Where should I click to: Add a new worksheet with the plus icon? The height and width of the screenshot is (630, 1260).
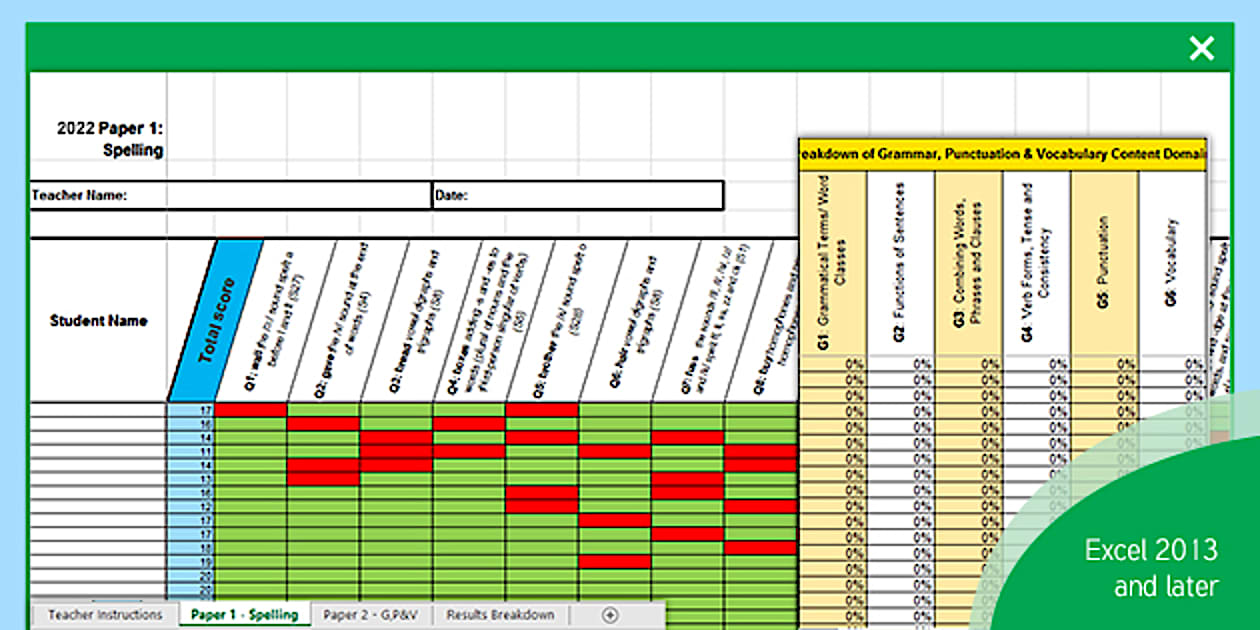coord(609,615)
